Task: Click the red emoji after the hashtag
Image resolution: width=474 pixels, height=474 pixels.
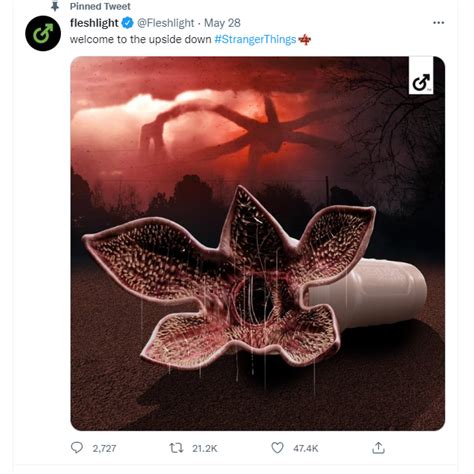Action: tap(304, 40)
